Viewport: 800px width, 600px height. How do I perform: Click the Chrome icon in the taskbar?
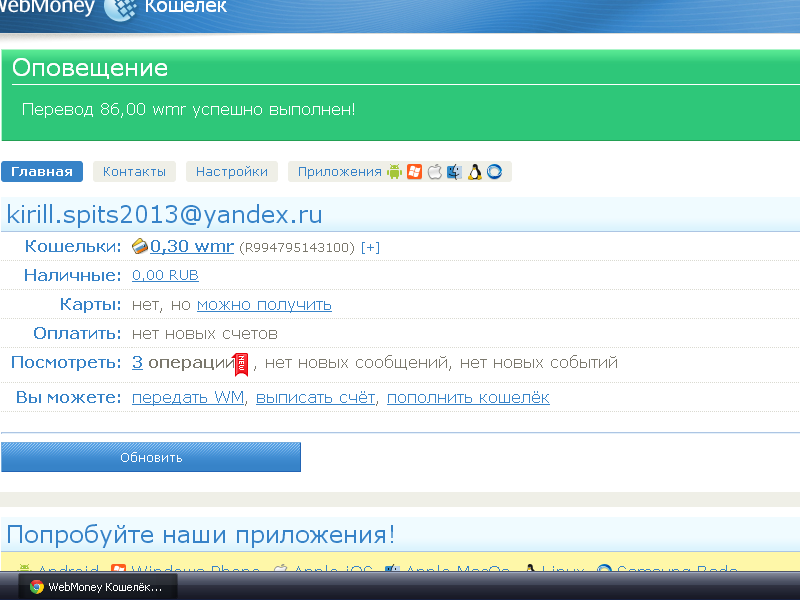[36, 587]
